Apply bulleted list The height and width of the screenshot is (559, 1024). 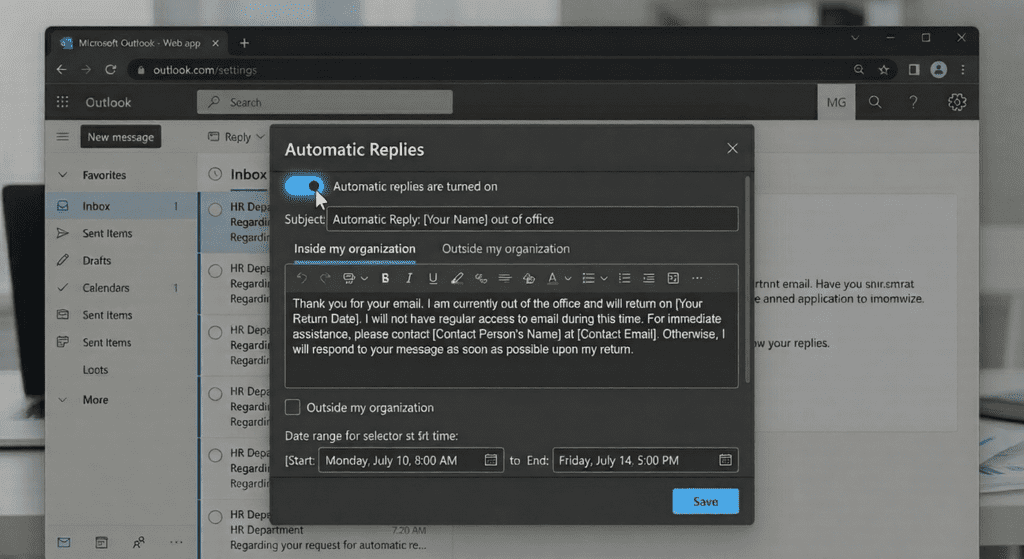(x=588, y=278)
